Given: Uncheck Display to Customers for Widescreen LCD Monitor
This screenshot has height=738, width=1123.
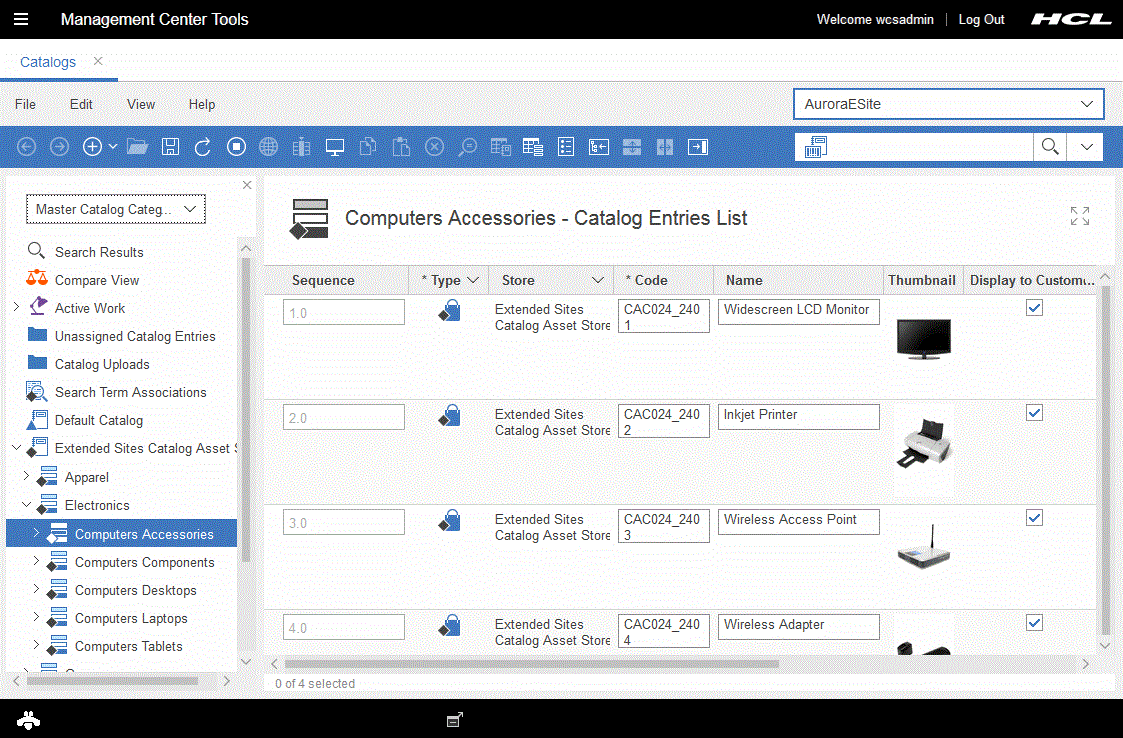Looking at the screenshot, I should (x=1035, y=308).
